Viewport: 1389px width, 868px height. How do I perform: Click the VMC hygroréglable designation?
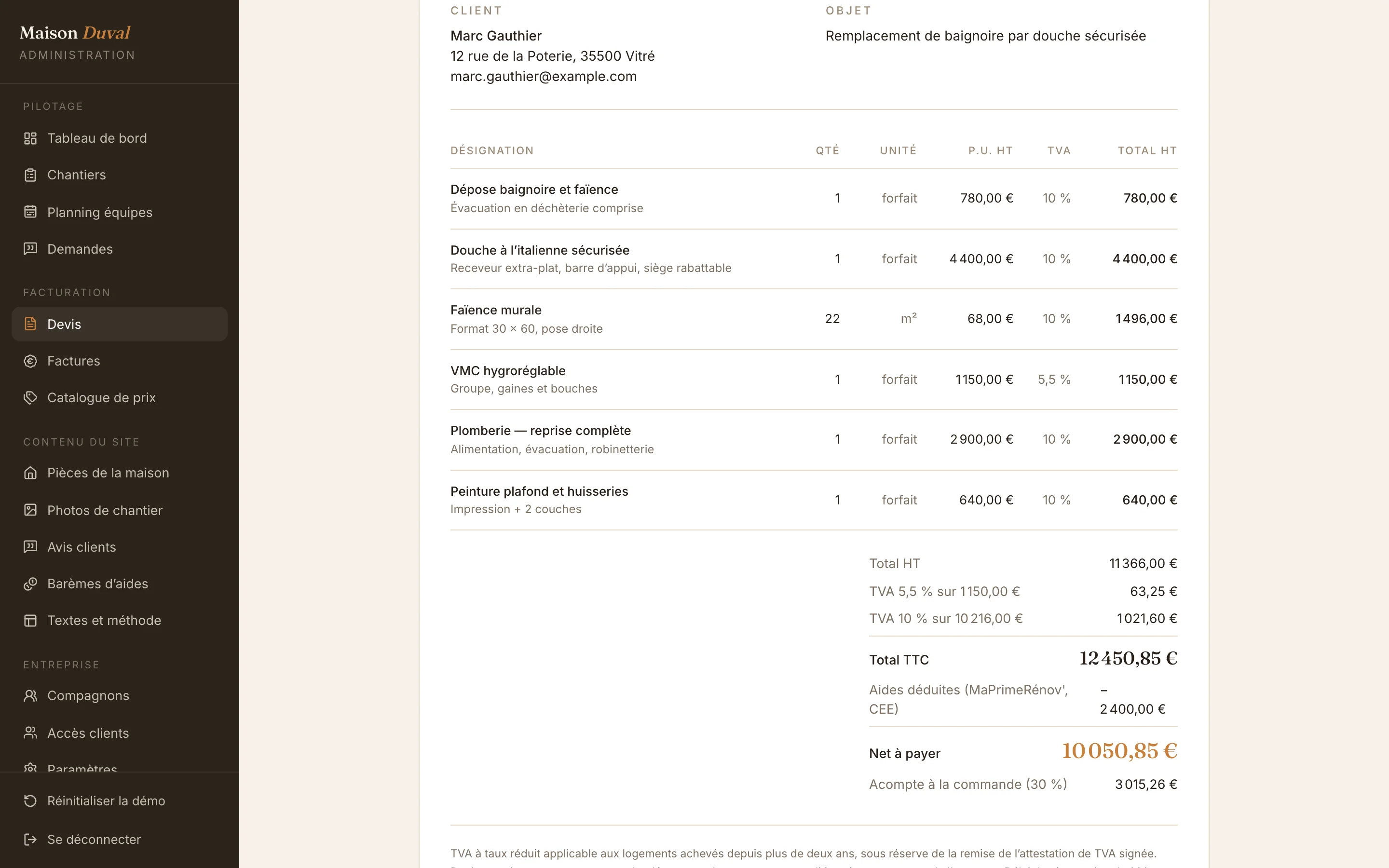click(508, 371)
